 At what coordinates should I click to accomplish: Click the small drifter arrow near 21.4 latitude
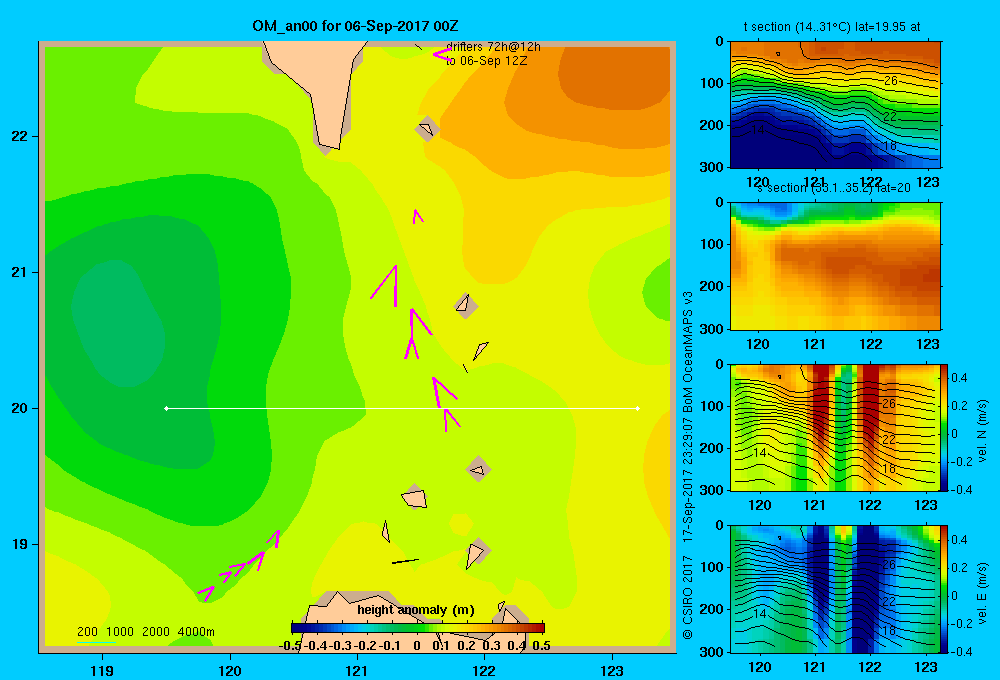(417, 216)
